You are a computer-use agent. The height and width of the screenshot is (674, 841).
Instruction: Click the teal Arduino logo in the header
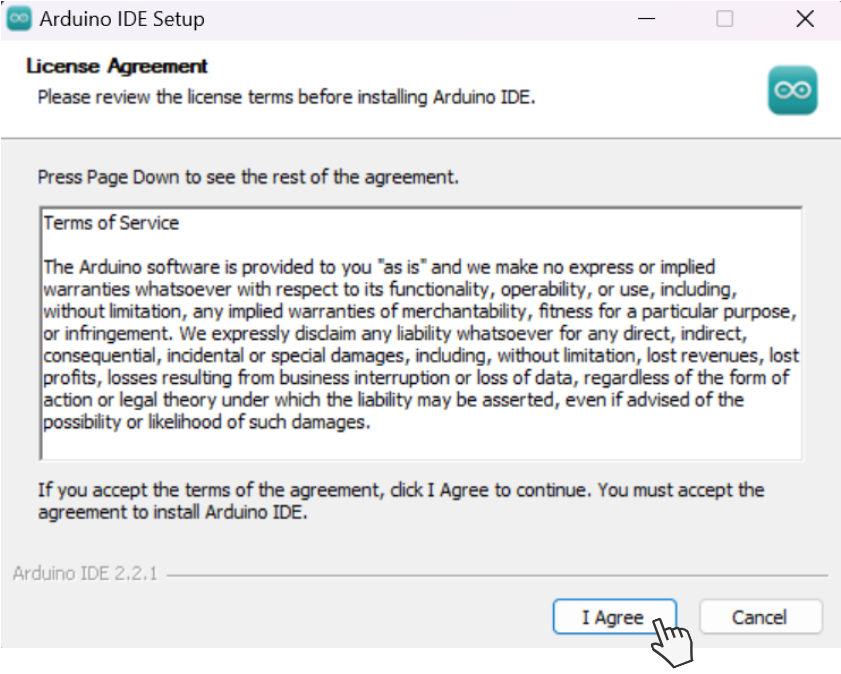pos(792,91)
